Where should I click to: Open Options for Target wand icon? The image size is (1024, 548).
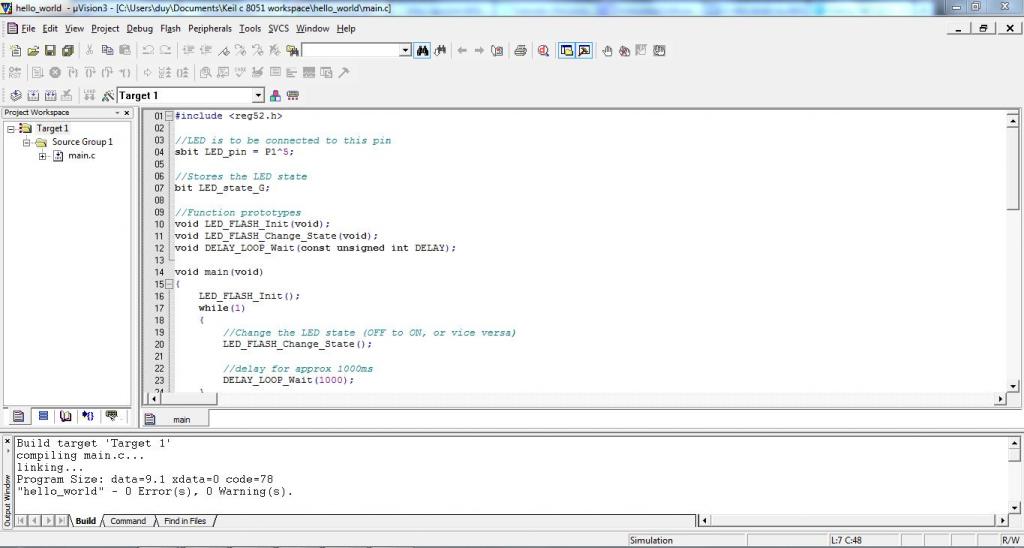(x=108, y=95)
